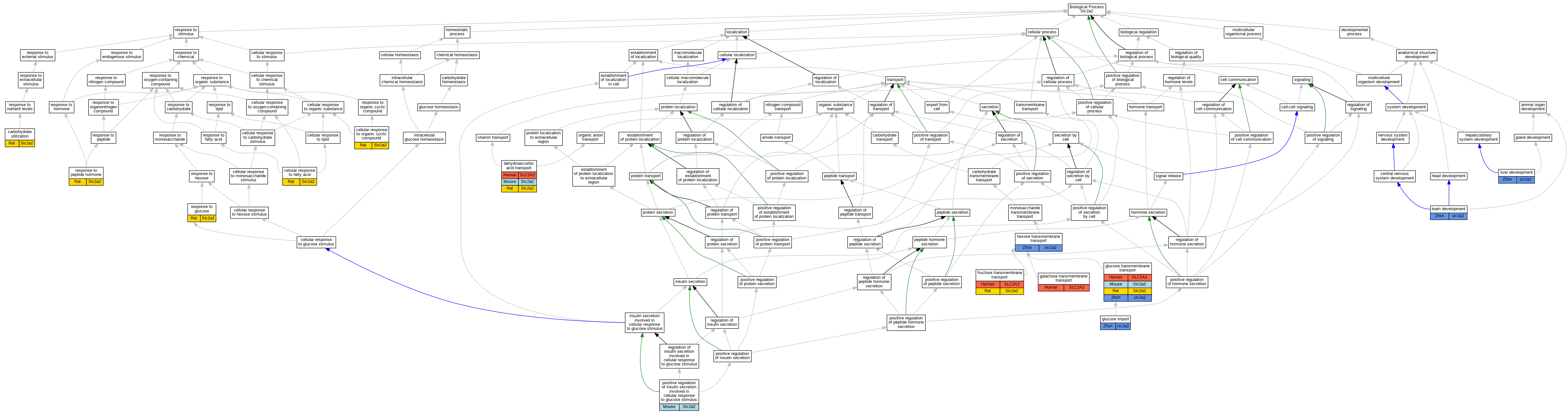Select 'positive regulation of insulin secretion' node
This screenshot has width=1568, height=414.
pyautogui.click(x=732, y=356)
